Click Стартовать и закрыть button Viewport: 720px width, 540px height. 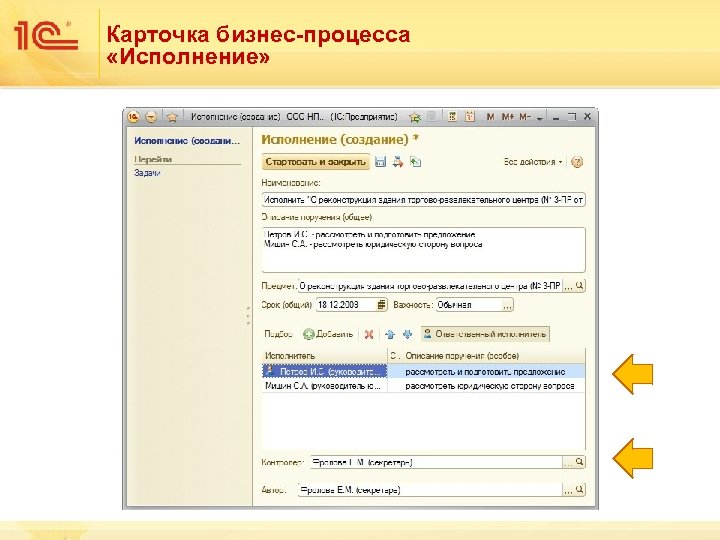315,162
